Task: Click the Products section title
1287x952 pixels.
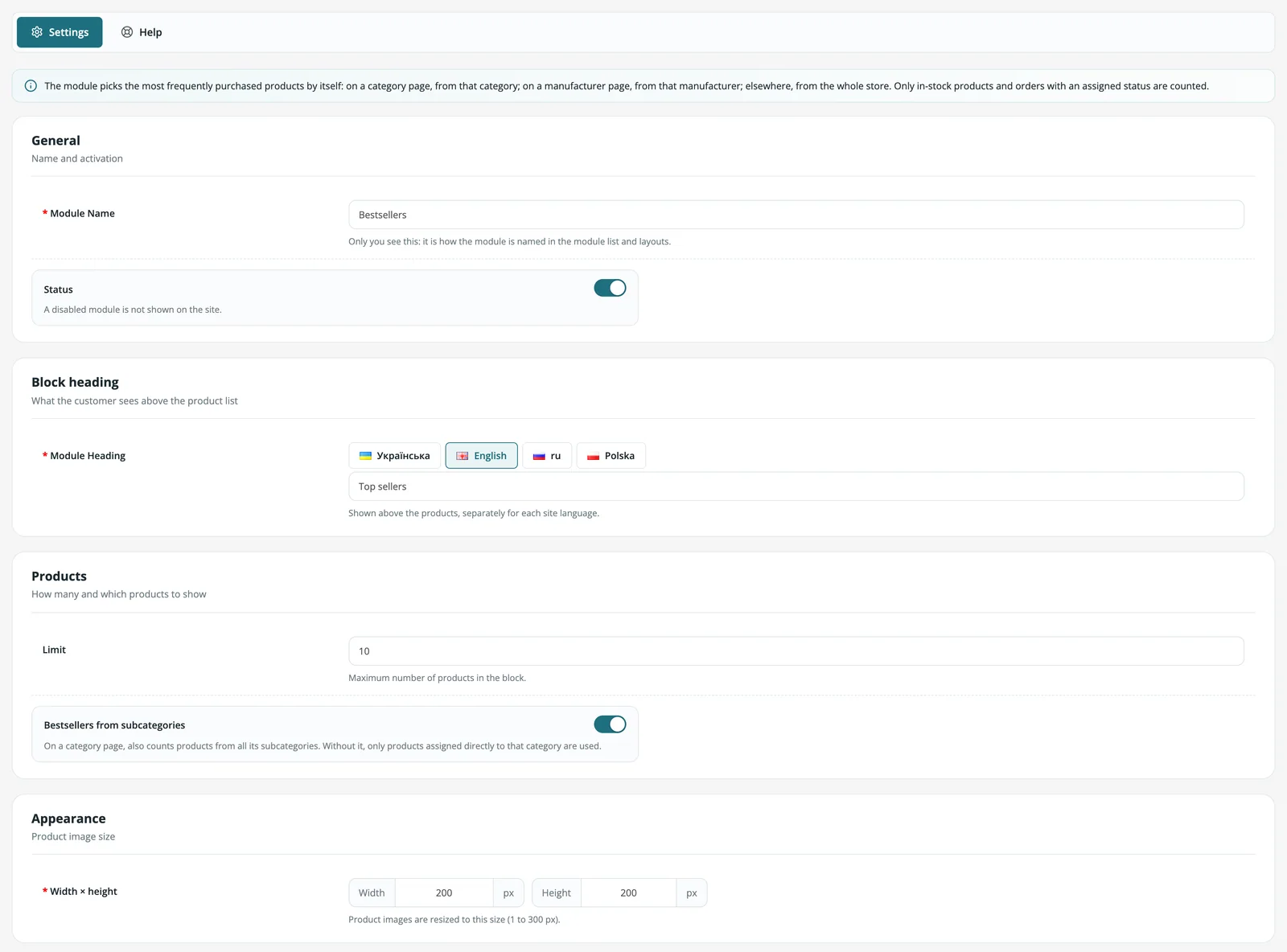Action: (59, 577)
